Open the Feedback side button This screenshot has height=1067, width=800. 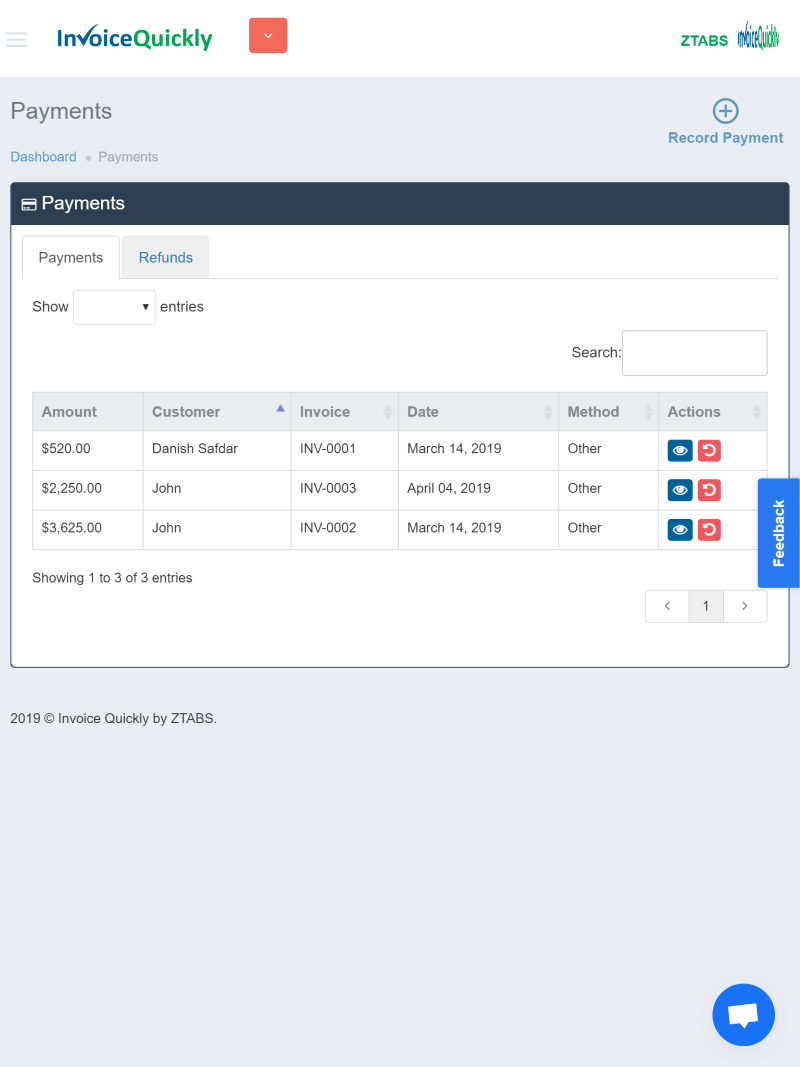click(x=778, y=533)
